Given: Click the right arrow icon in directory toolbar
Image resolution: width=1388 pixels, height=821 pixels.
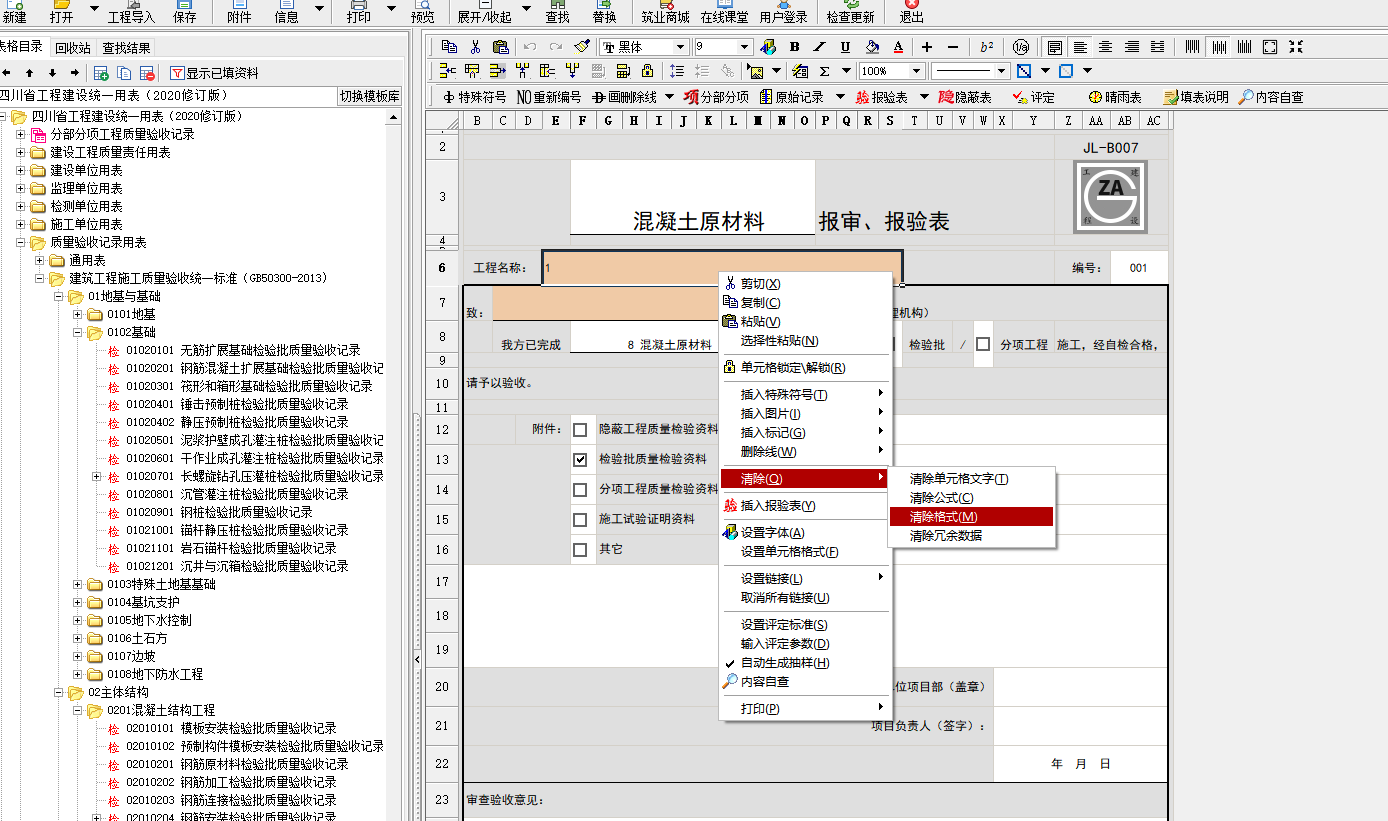Looking at the screenshot, I should pyautogui.click(x=75, y=73).
